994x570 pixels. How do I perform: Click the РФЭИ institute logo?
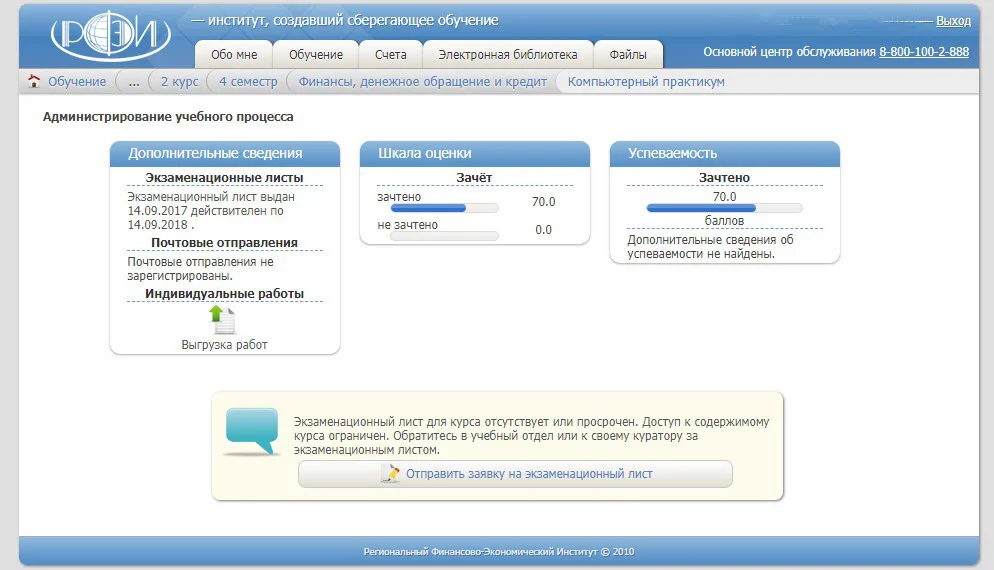click(x=111, y=36)
